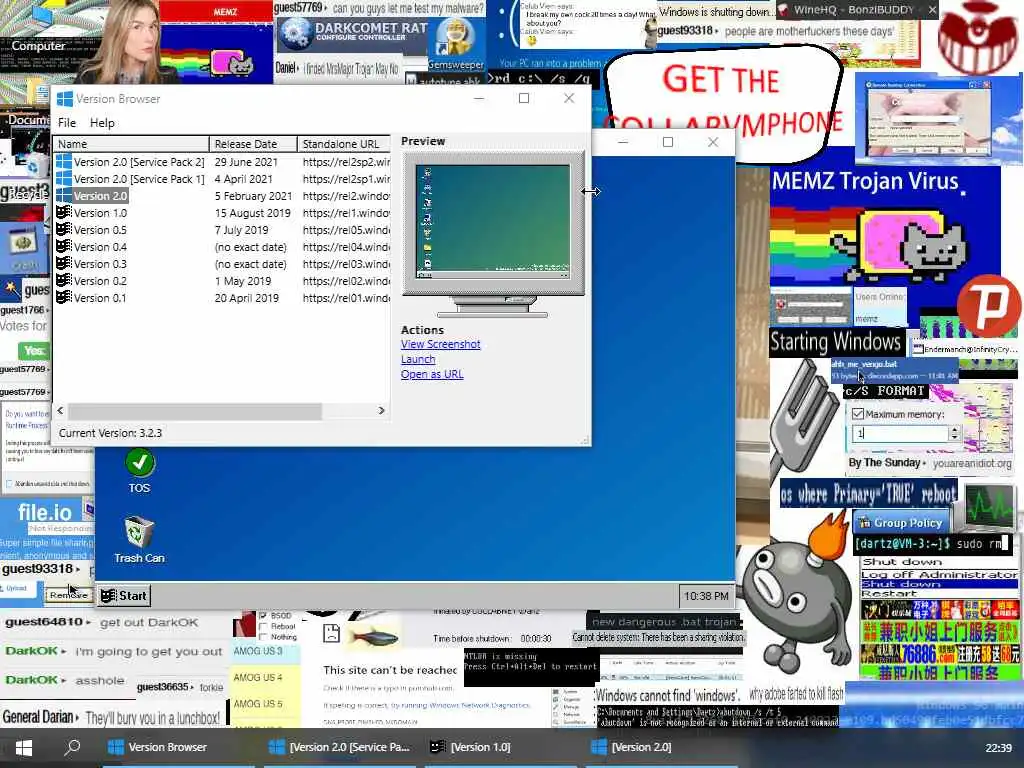This screenshot has width=1024, height=768.
Task: Select the Version 0.2 row icon
Action: 63,281
